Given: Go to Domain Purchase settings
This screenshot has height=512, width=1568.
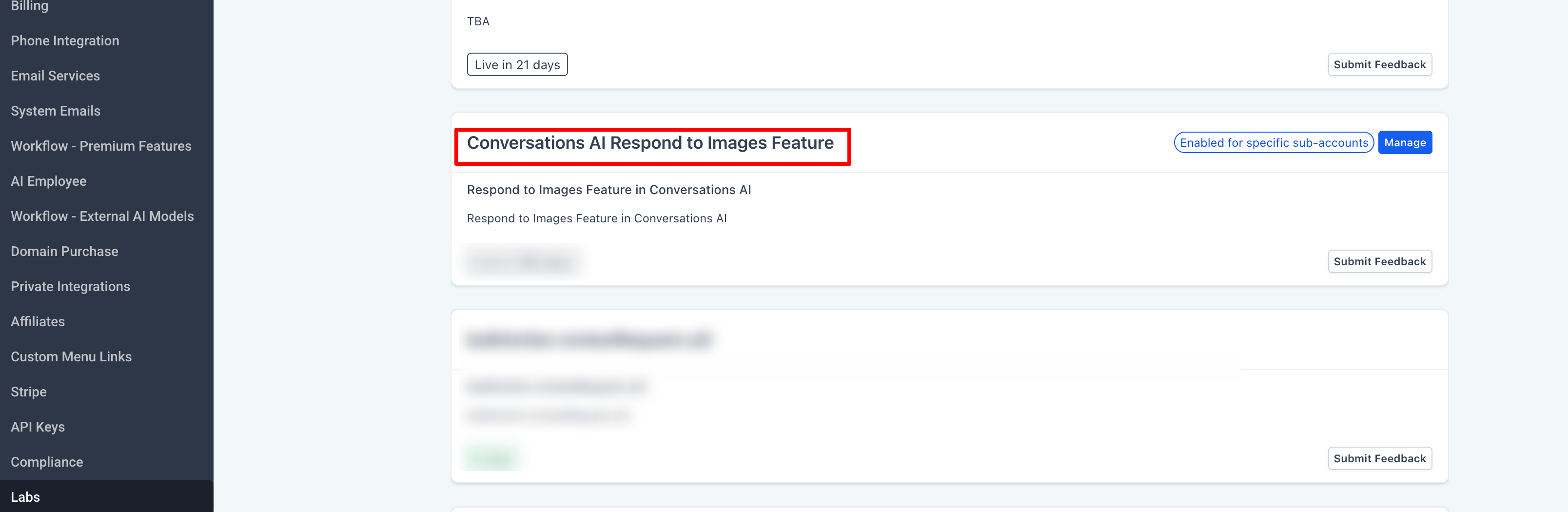Looking at the screenshot, I should pyautogui.click(x=64, y=252).
